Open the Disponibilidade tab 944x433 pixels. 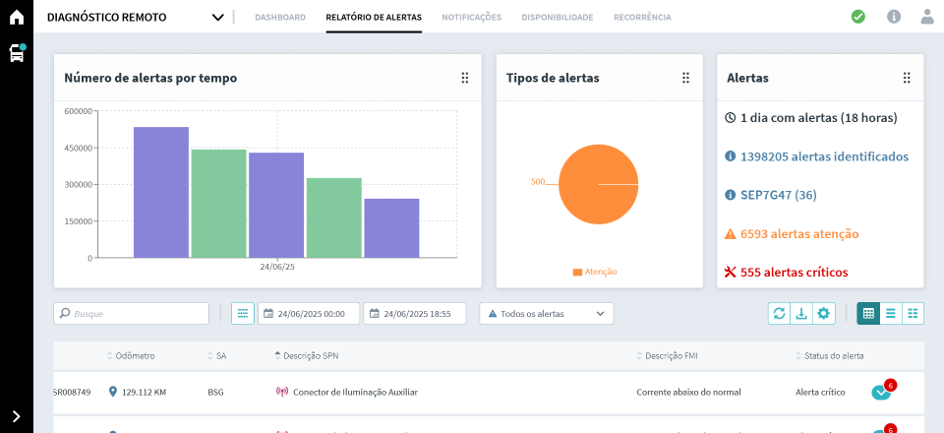click(557, 17)
